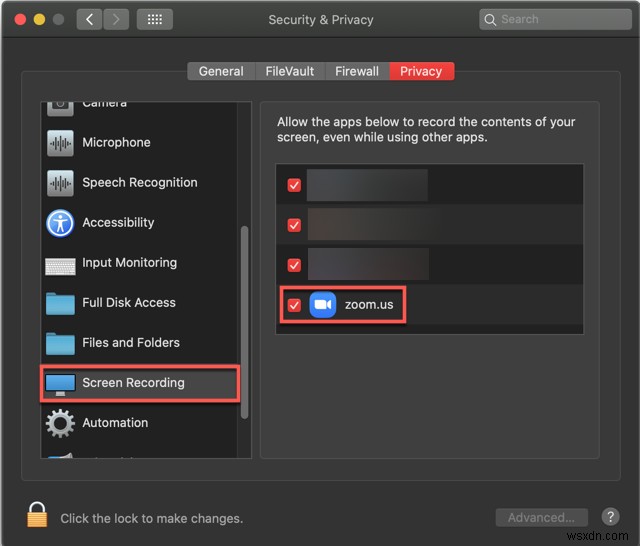Screen dimensions: 640x546
Task: Uncheck the zoom.us screen recording checkbox
Action: click(294, 305)
